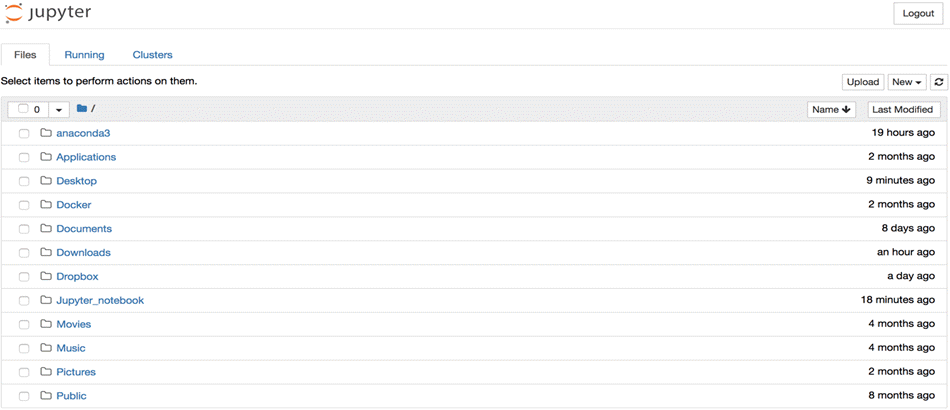This screenshot has height=410, width=950.
Task: Click the root folder breadcrumb icon
Action: pyautogui.click(x=82, y=109)
